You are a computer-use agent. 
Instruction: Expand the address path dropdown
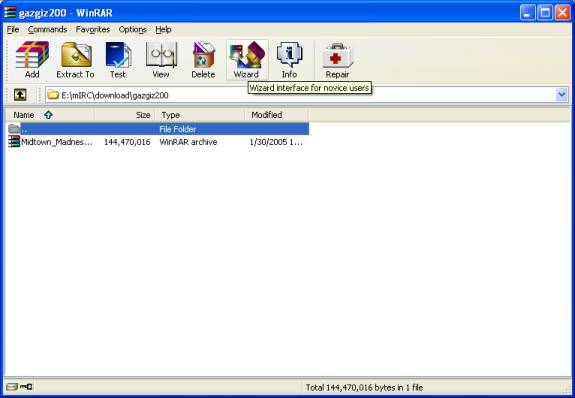point(562,95)
